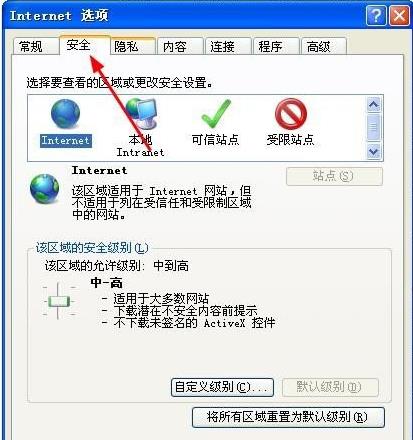Click 将所有区域重置为默认级别(R) button
The image size is (413, 440).
click(x=288, y=417)
